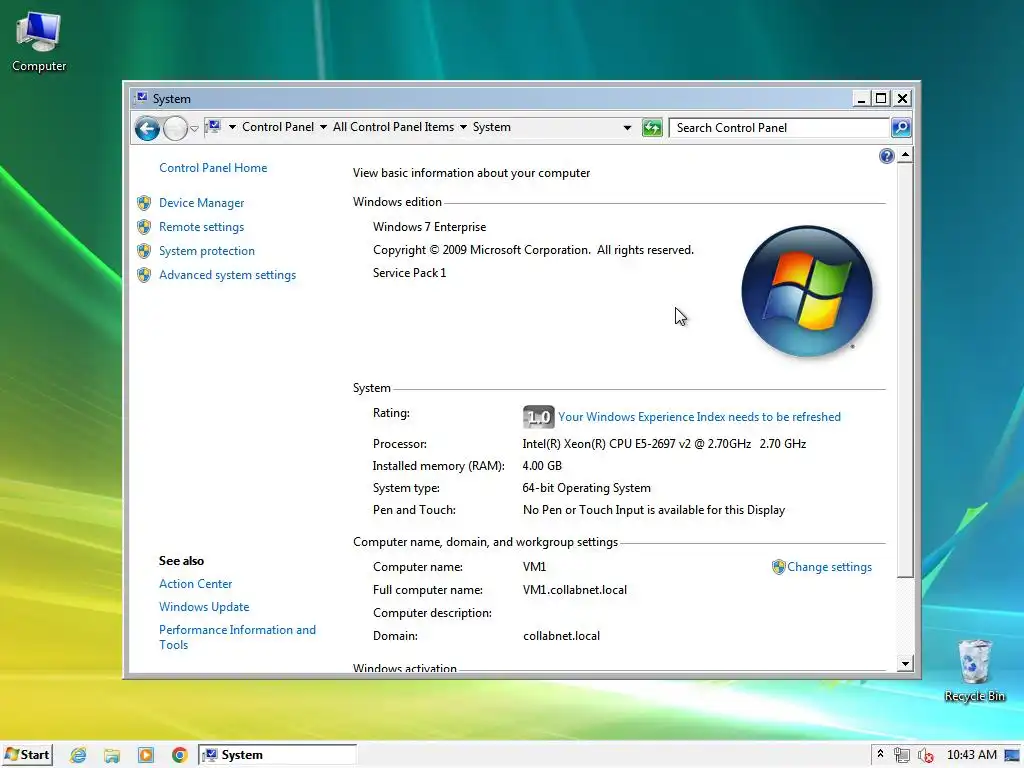Select the 64-bit Operating System value
The height and width of the screenshot is (768, 1024).
(x=586, y=488)
